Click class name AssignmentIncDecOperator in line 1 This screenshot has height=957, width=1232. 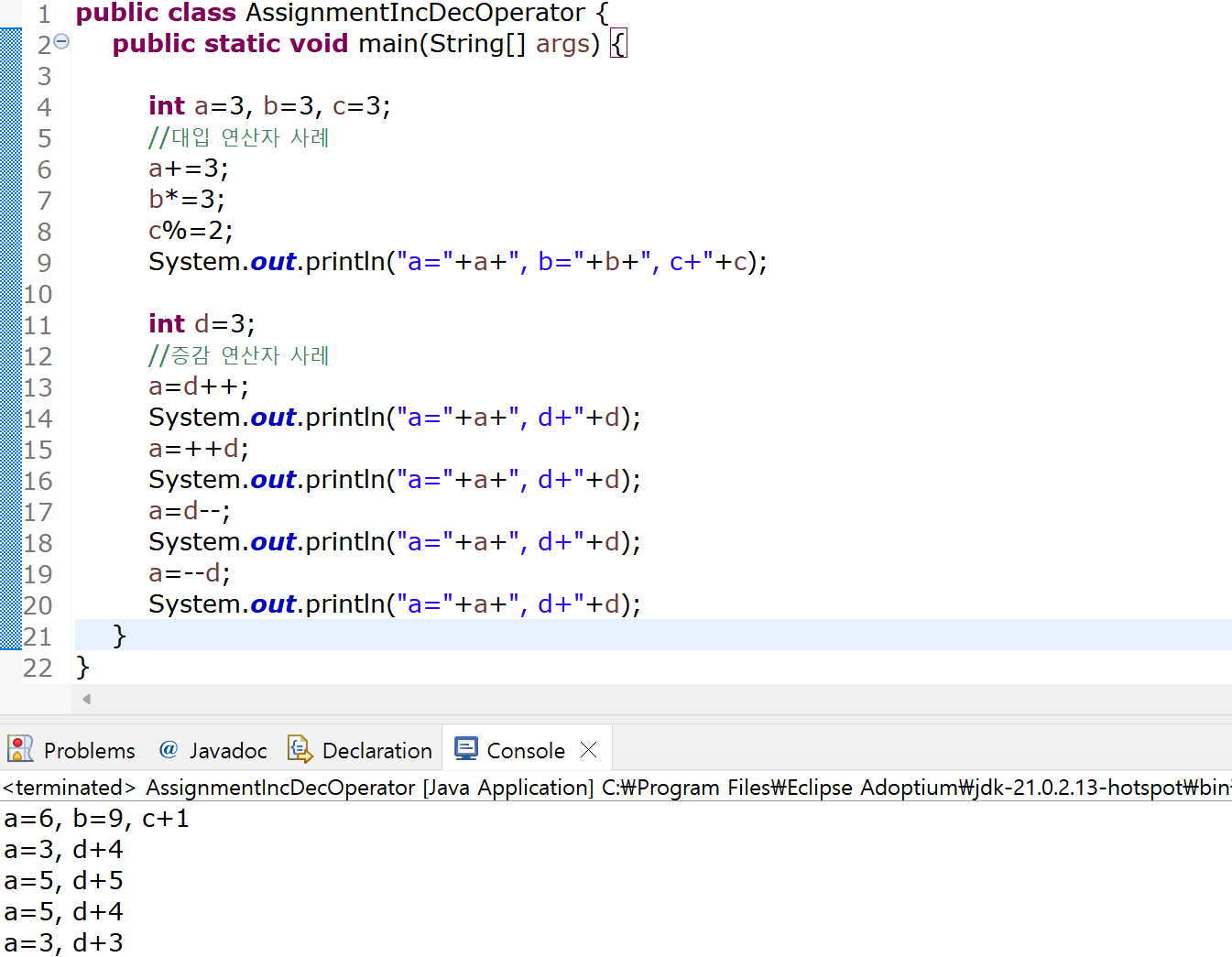(x=415, y=13)
